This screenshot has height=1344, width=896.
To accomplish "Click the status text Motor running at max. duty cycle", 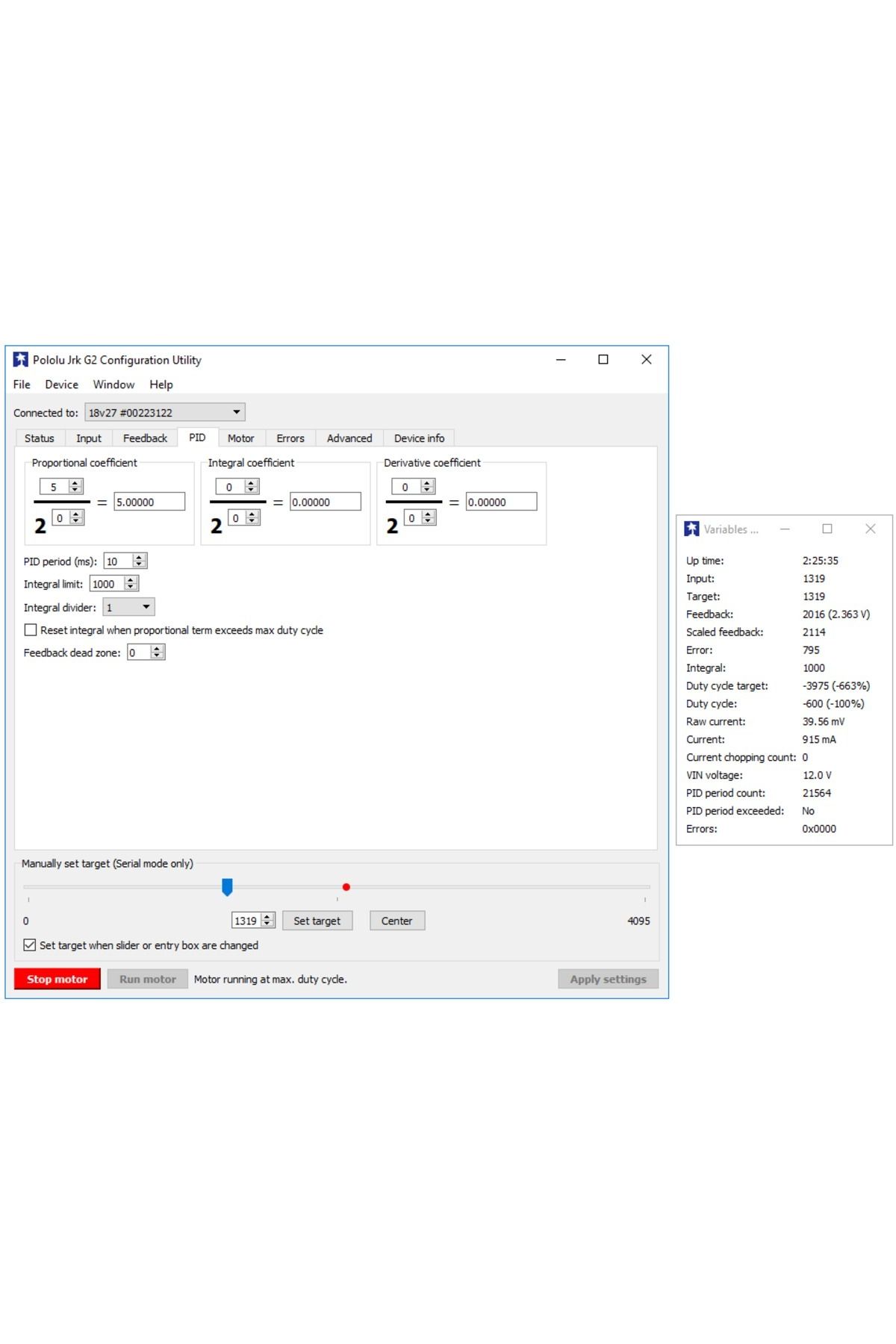I will 270,979.
